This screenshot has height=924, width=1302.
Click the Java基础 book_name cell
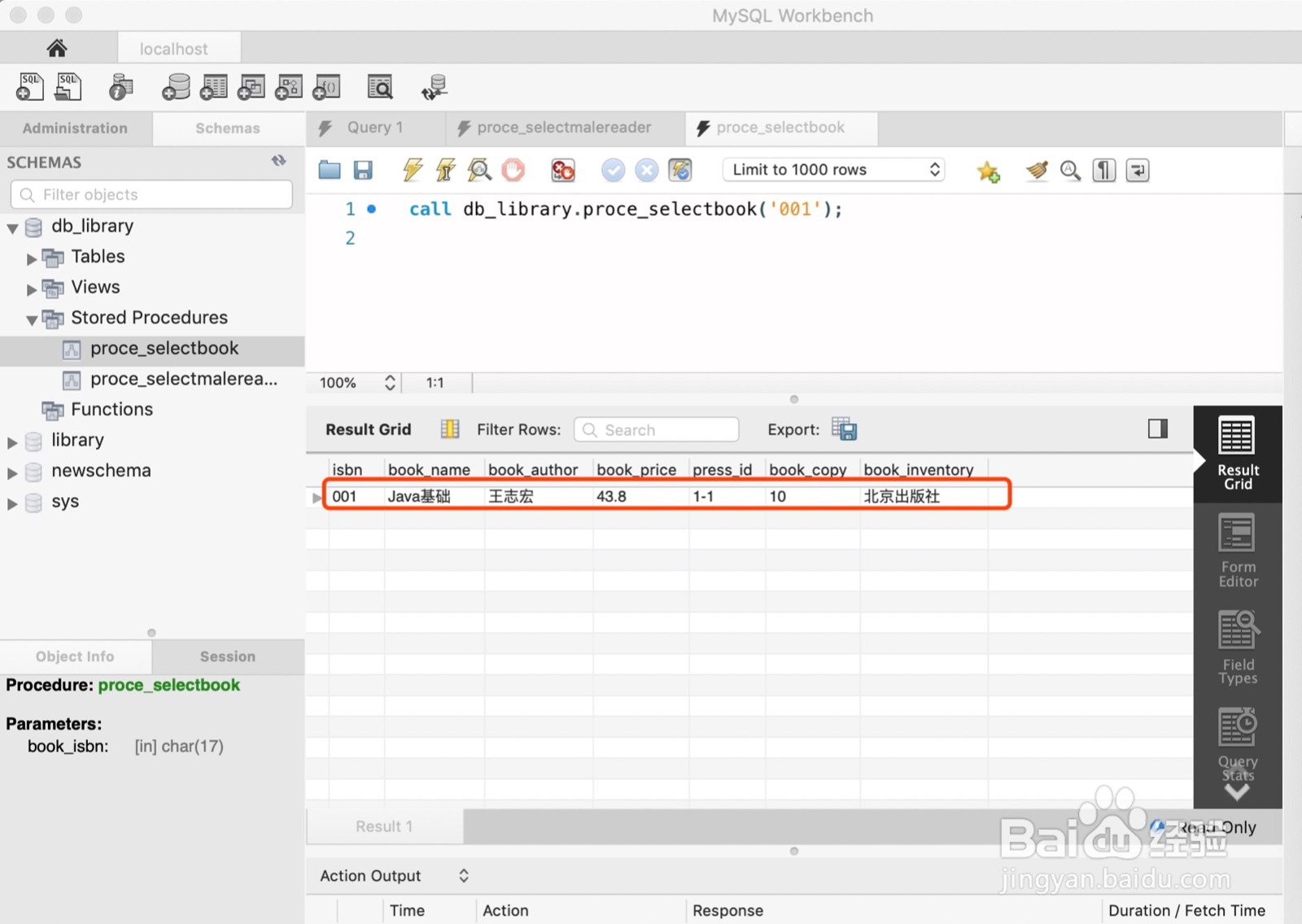tap(434, 496)
